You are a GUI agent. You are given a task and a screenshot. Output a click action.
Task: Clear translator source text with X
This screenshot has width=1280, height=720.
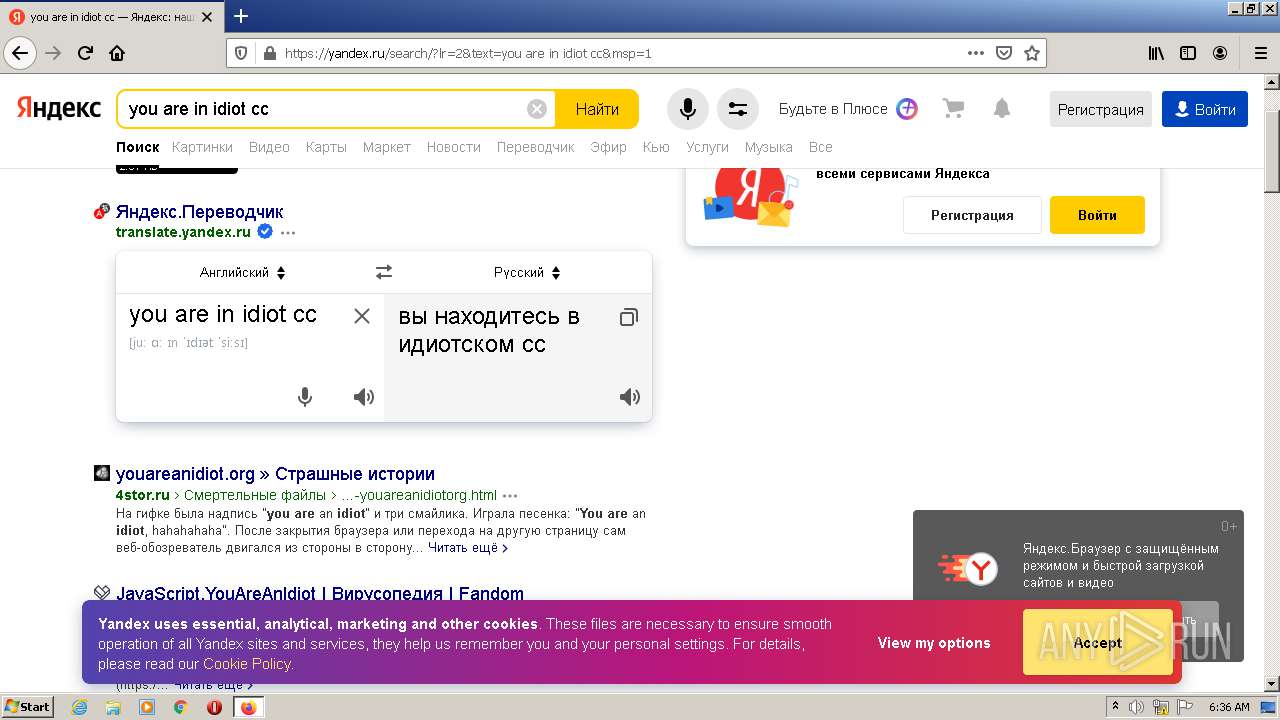[362, 316]
